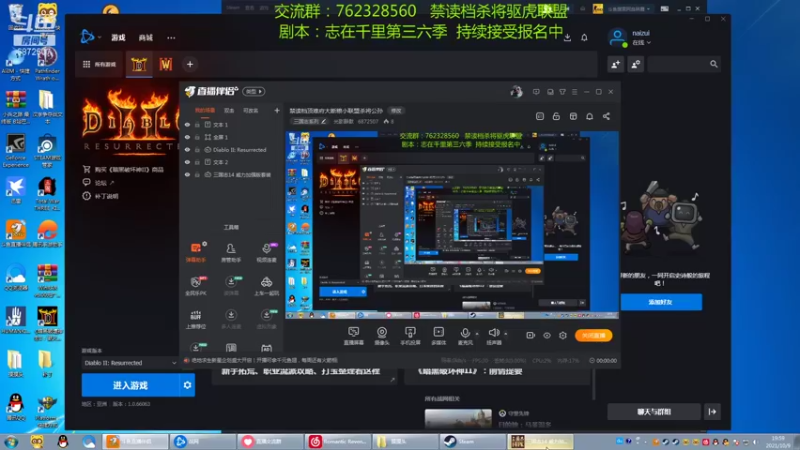Switch to the second scene tab in streaming tool

pyautogui.click(x=229, y=110)
